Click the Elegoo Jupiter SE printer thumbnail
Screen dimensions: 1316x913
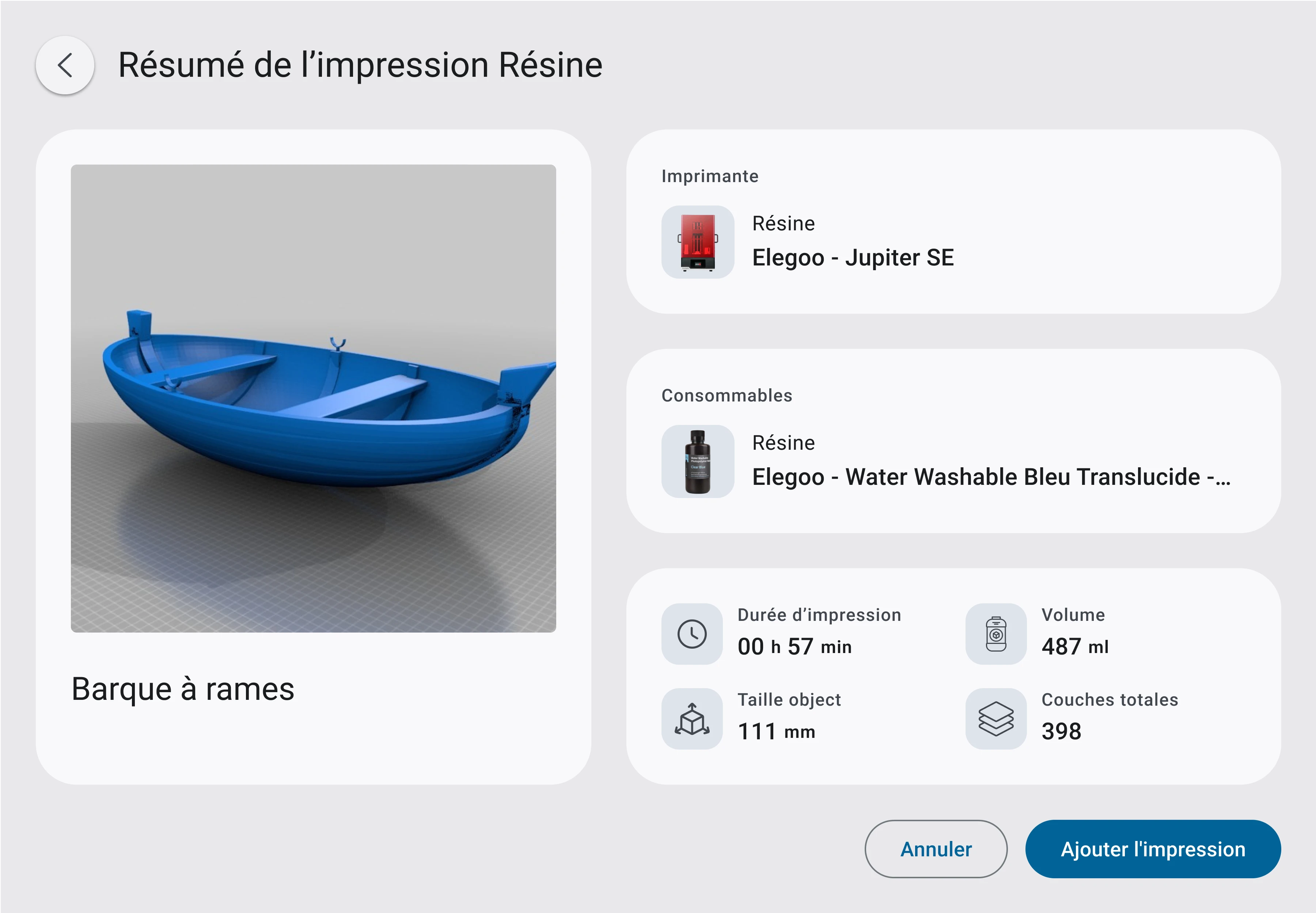pos(697,242)
